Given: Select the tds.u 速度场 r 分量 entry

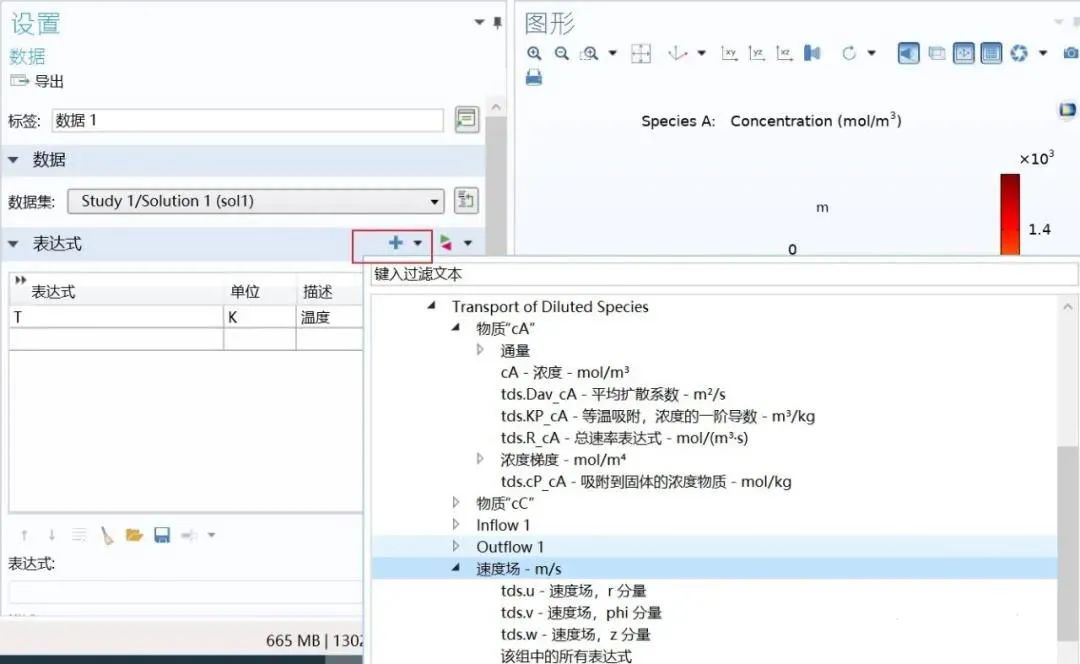Looking at the screenshot, I should tap(570, 590).
